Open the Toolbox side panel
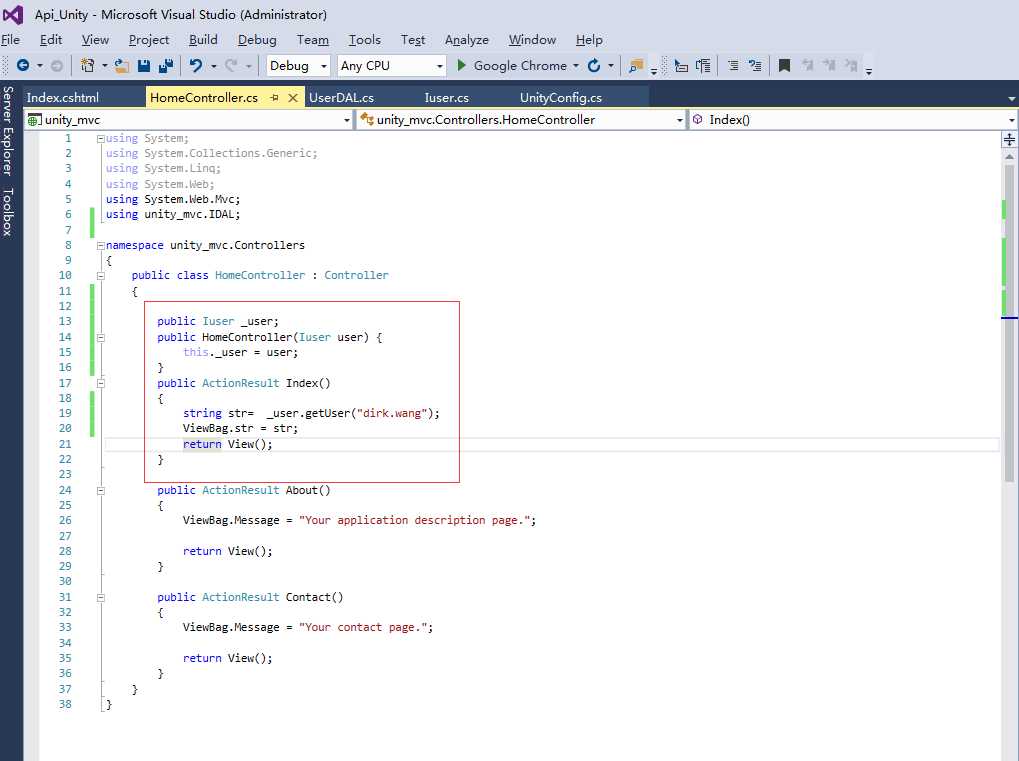 point(8,212)
